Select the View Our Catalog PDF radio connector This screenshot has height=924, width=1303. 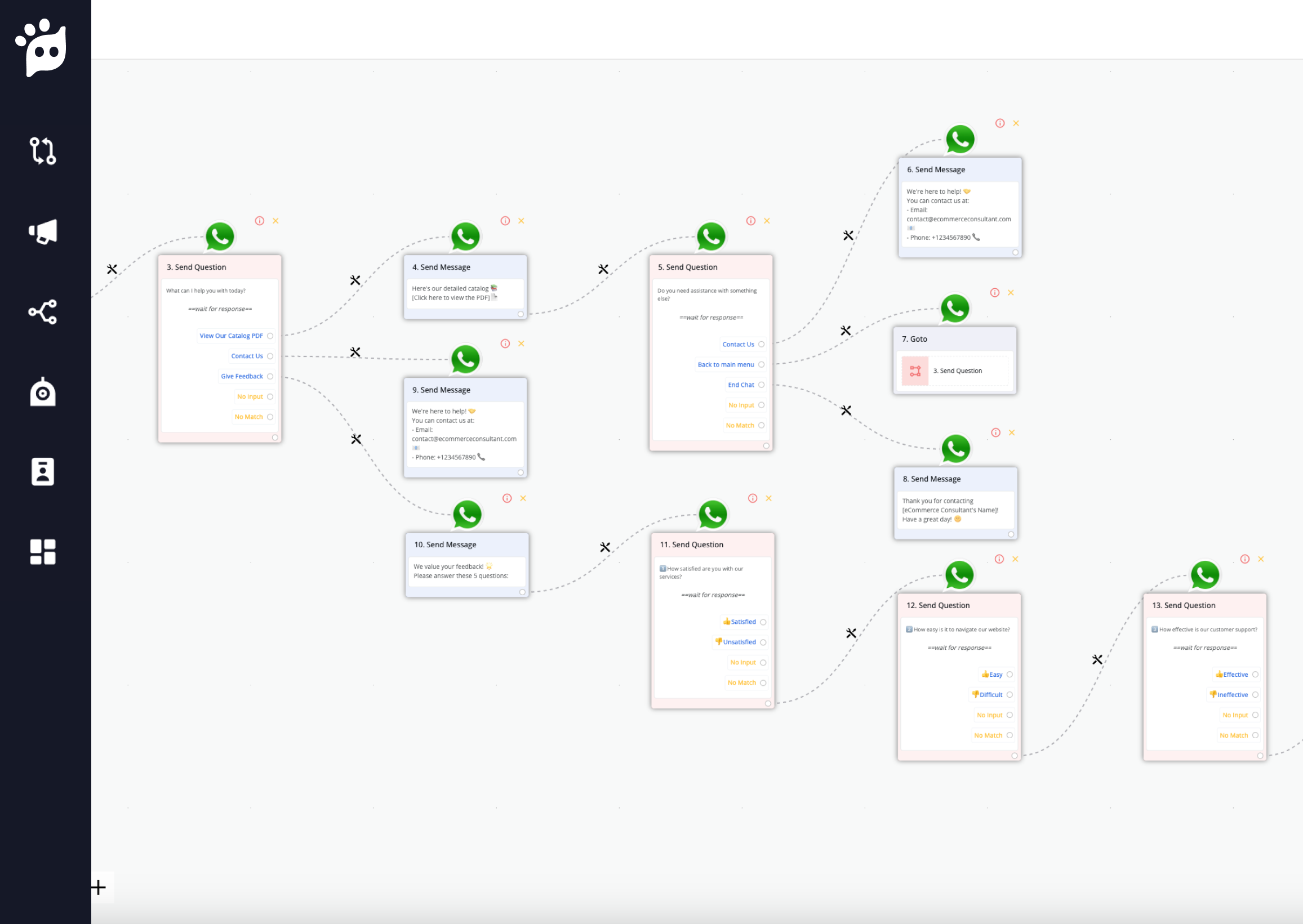tap(270, 336)
